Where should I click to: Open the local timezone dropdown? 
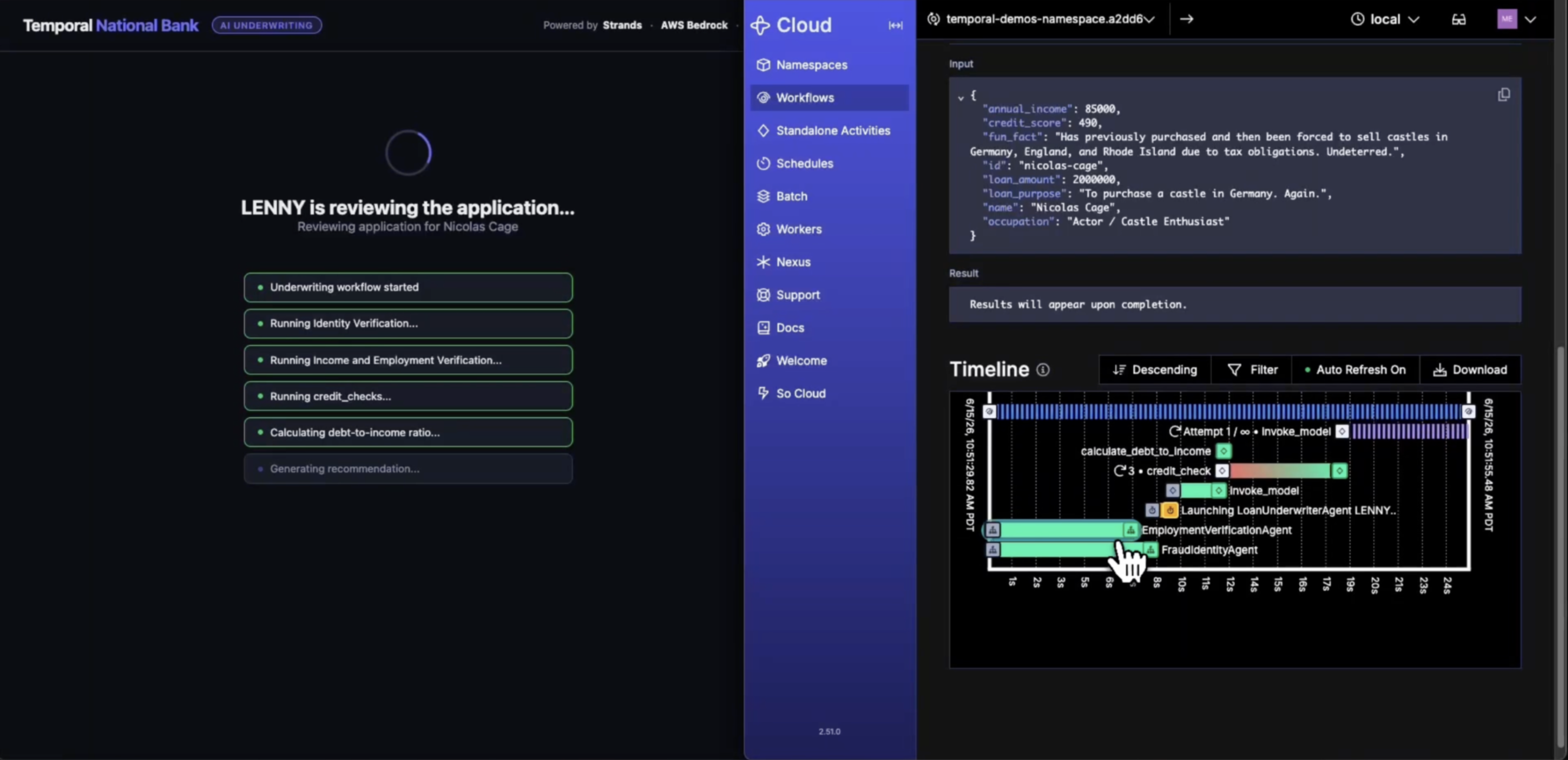coord(1386,19)
